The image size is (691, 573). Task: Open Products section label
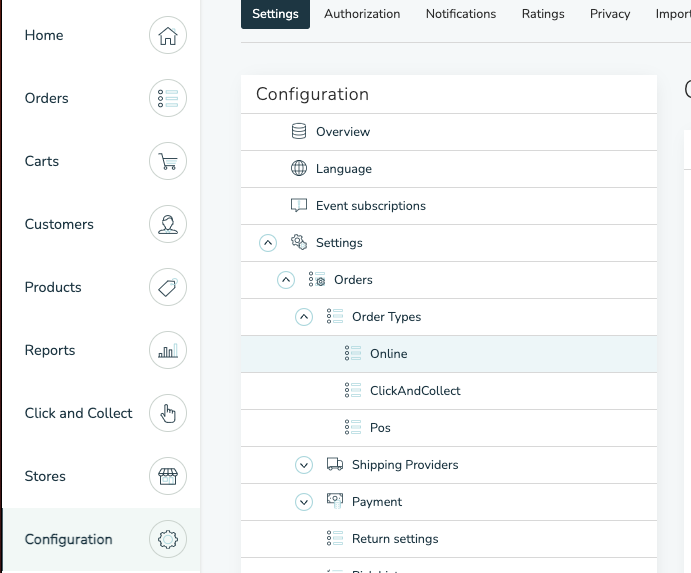tap(53, 287)
